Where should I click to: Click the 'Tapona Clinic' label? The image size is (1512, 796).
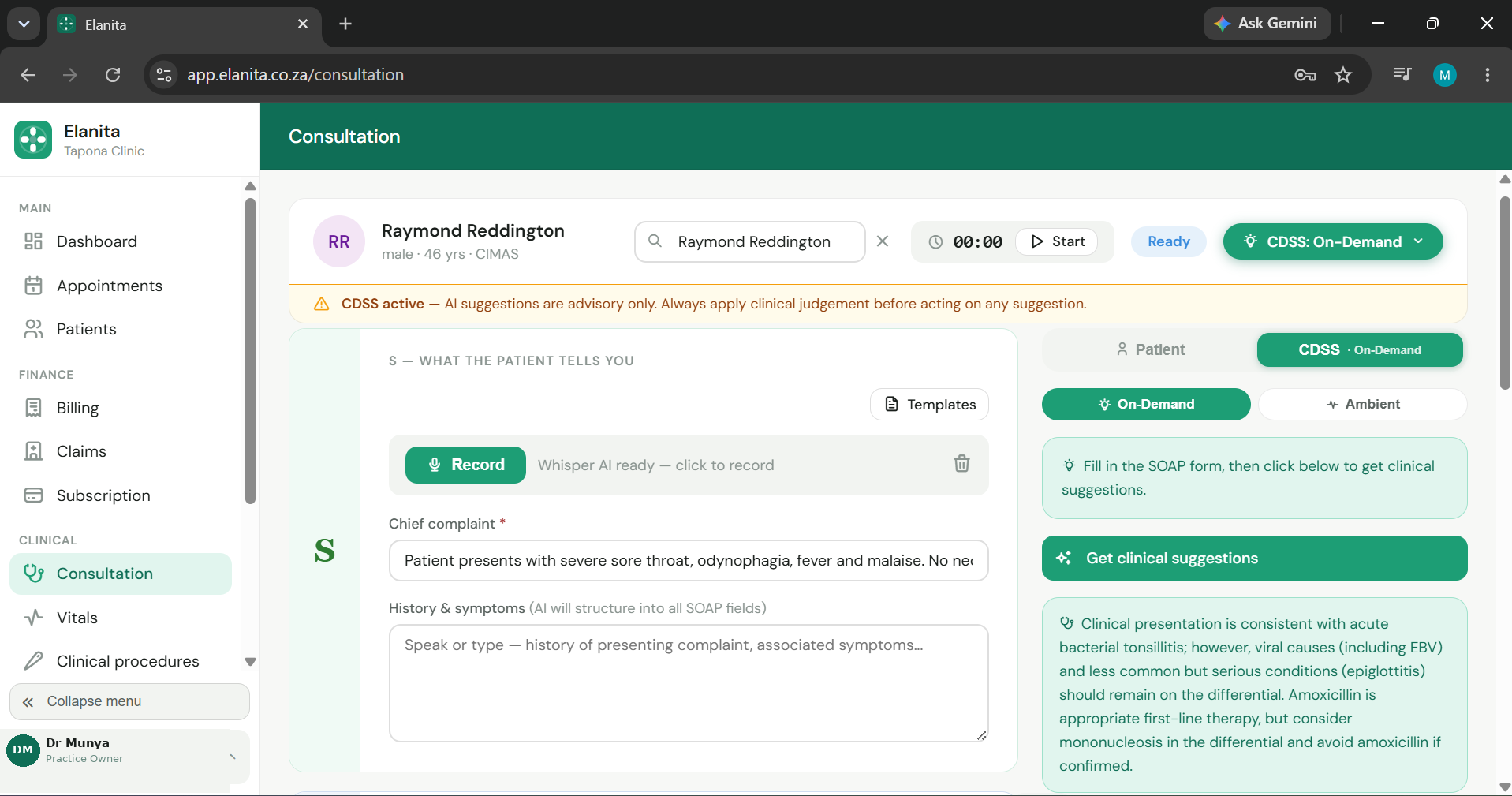104,151
